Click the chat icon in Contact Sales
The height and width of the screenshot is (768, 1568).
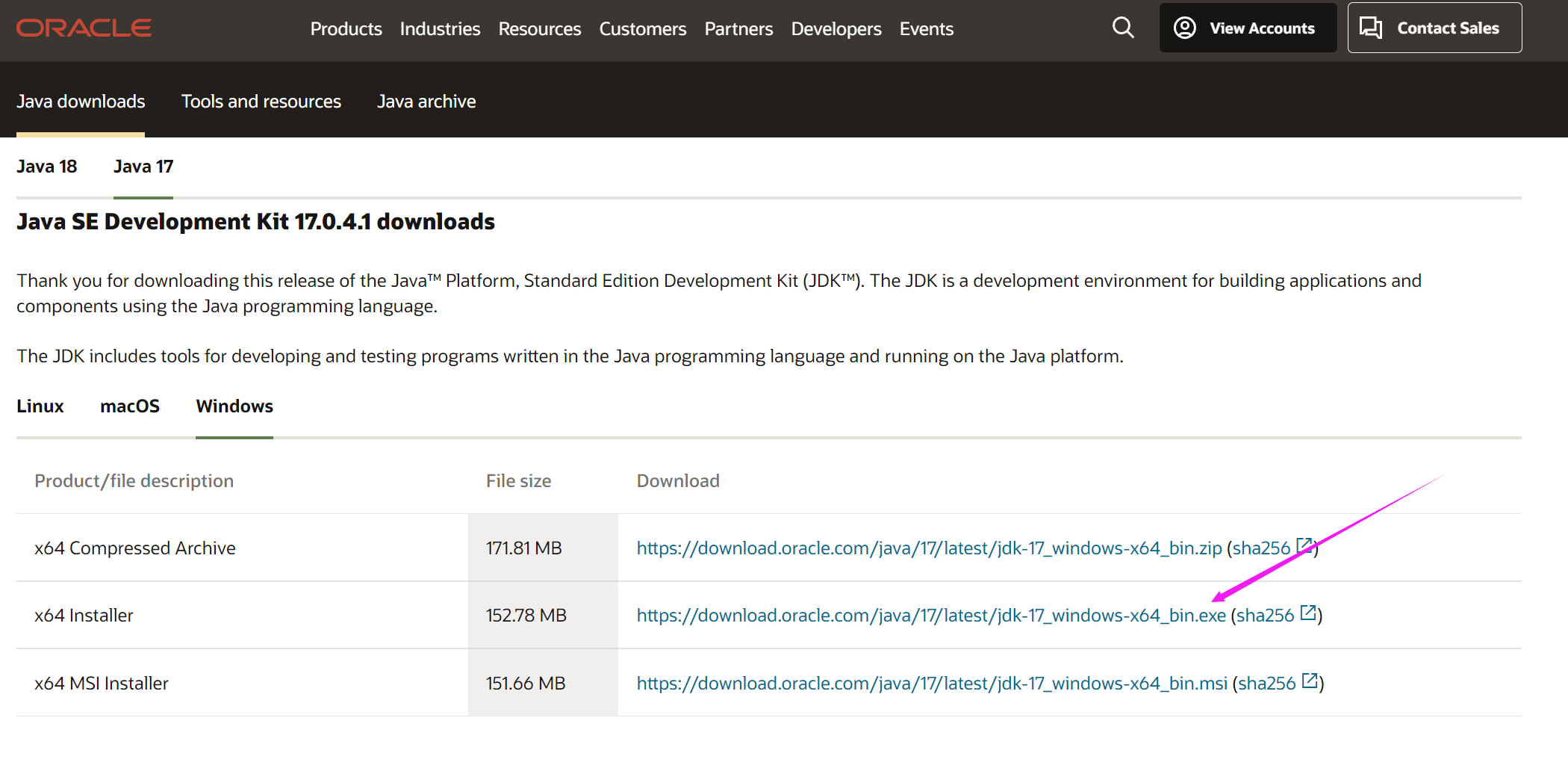[x=1371, y=28]
